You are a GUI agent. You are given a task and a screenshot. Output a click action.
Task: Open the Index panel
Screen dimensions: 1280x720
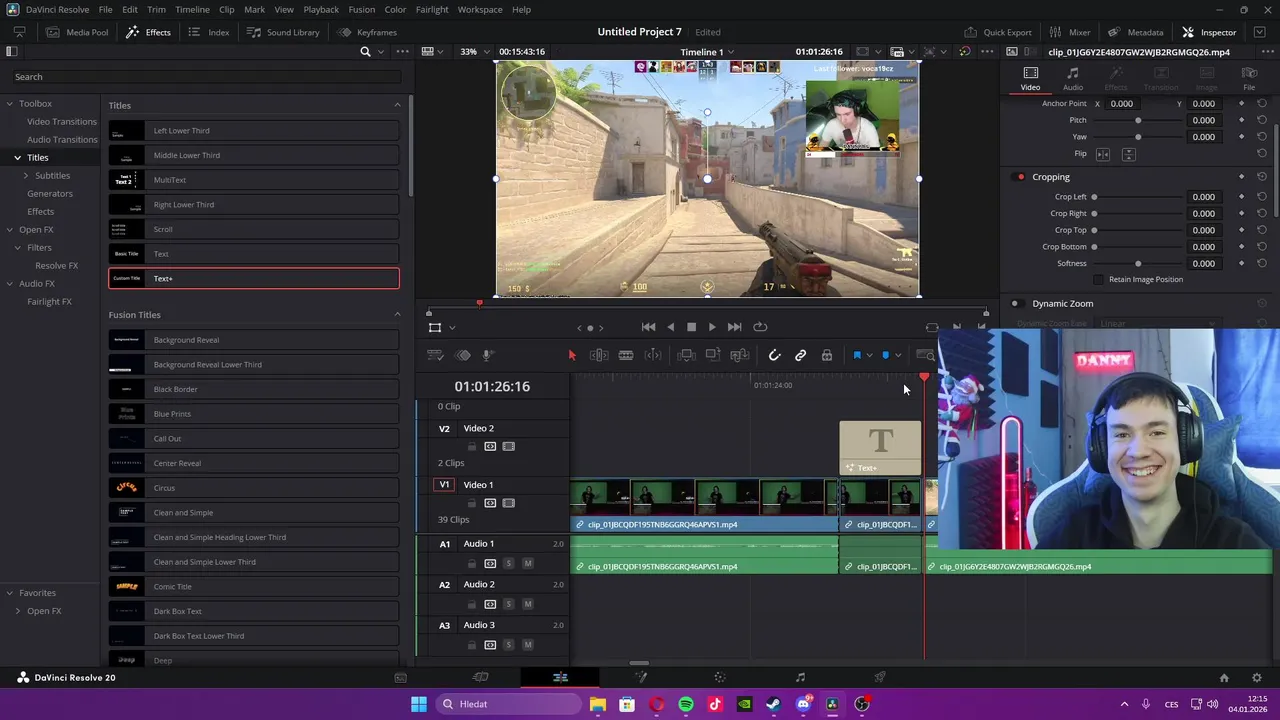[x=209, y=32]
